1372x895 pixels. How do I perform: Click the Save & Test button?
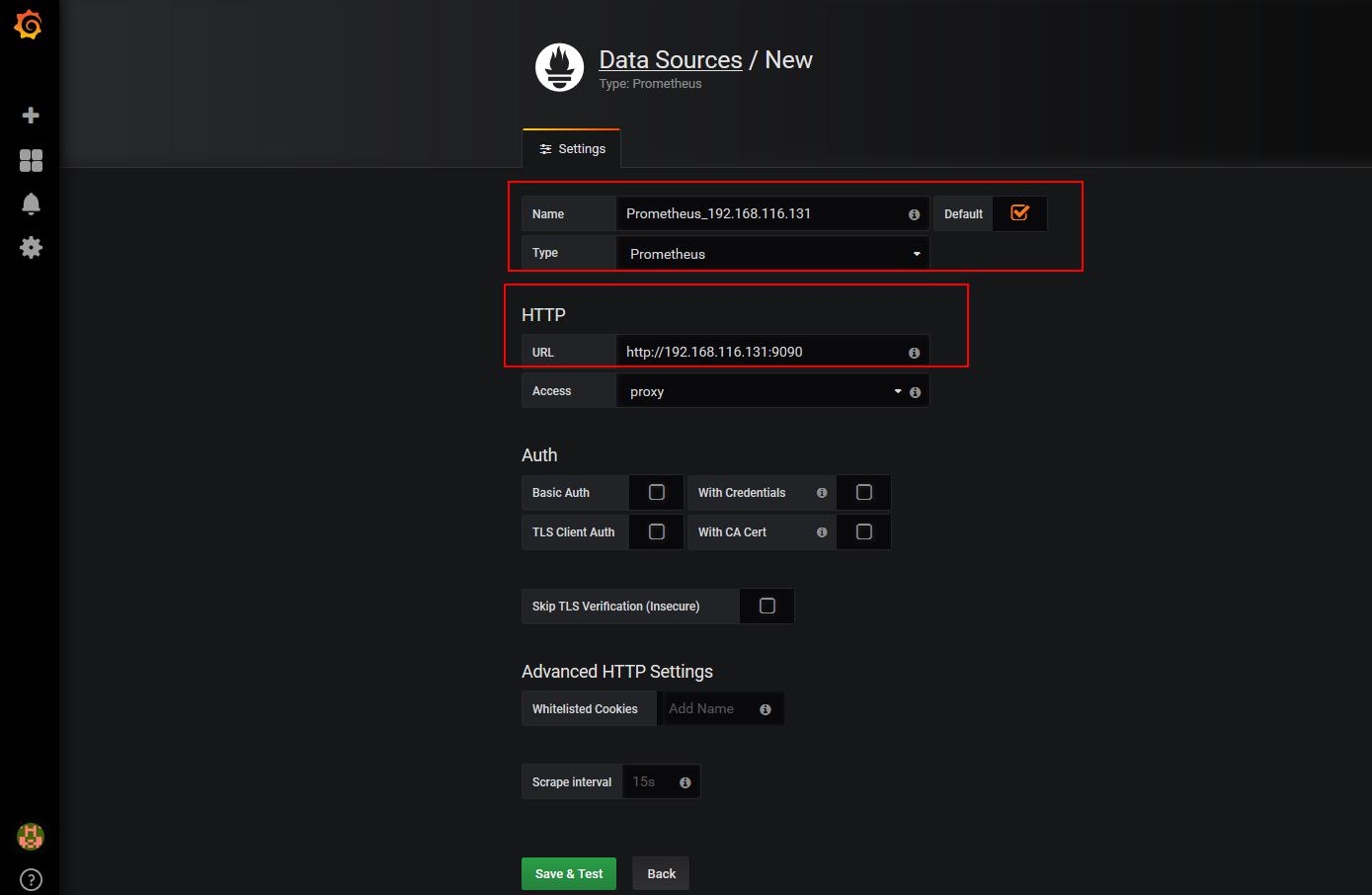click(569, 873)
